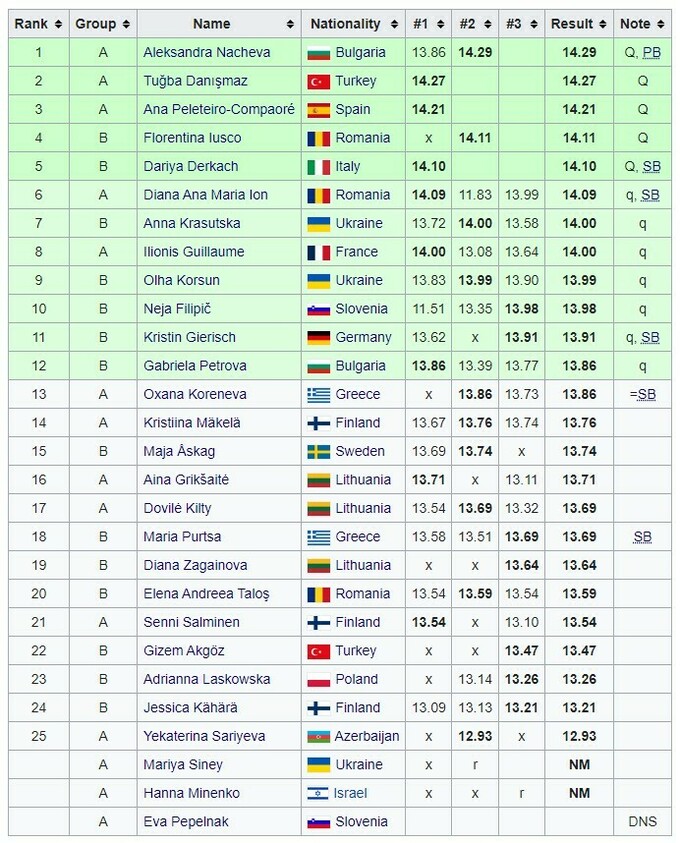Click Slovenia flag next to Neja Filipič

(318, 309)
